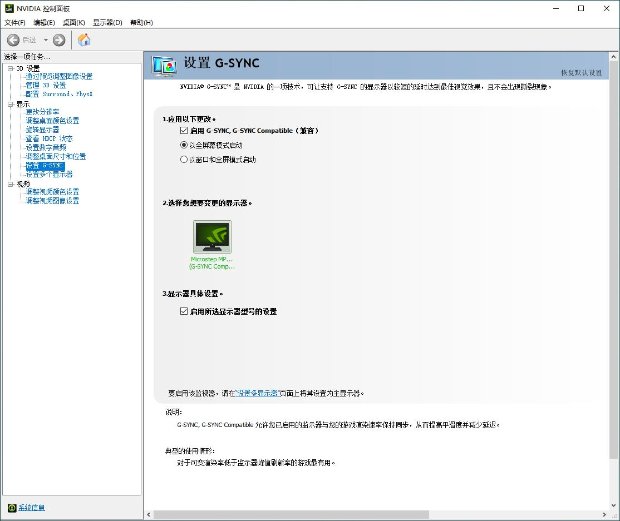620x521 pixels.
Task: Follow the 设置多个显示器 hyperlink in the note
Action: (257, 393)
